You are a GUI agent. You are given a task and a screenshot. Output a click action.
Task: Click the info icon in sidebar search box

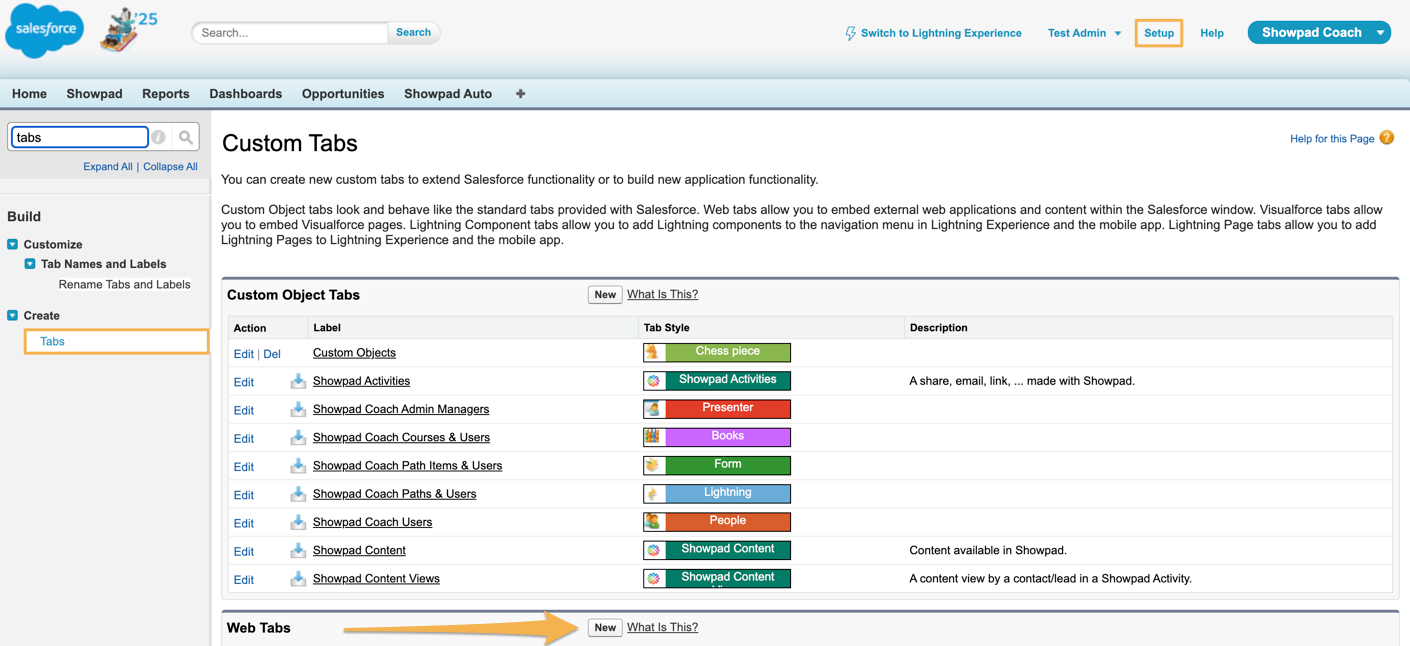coord(158,137)
